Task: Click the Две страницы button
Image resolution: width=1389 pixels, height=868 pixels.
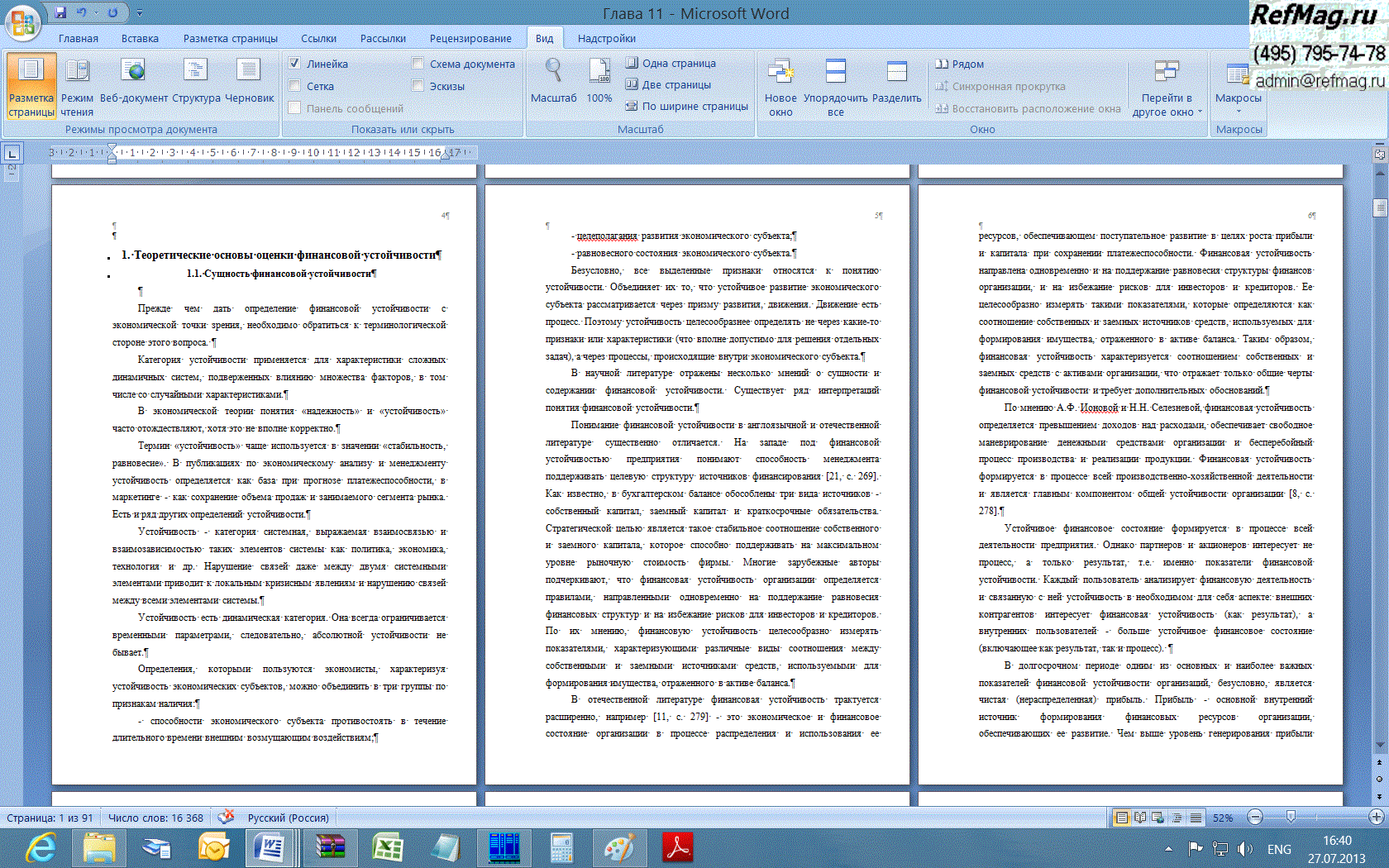Action: pos(668,84)
